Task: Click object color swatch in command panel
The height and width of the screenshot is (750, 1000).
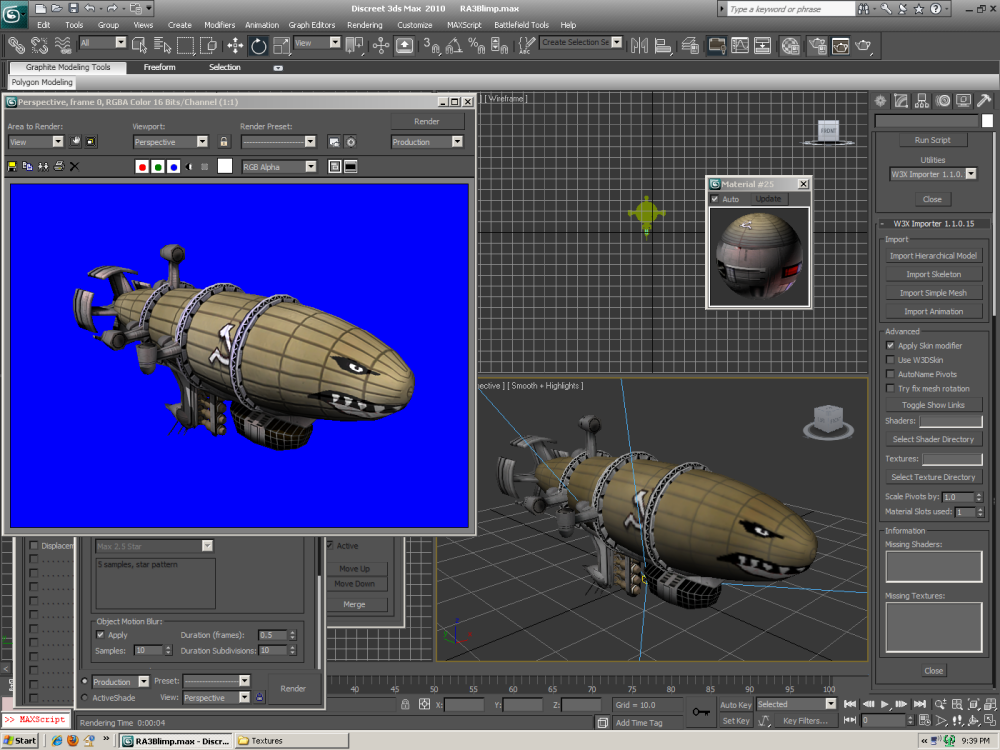Action: pyautogui.click(x=987, y=121)
